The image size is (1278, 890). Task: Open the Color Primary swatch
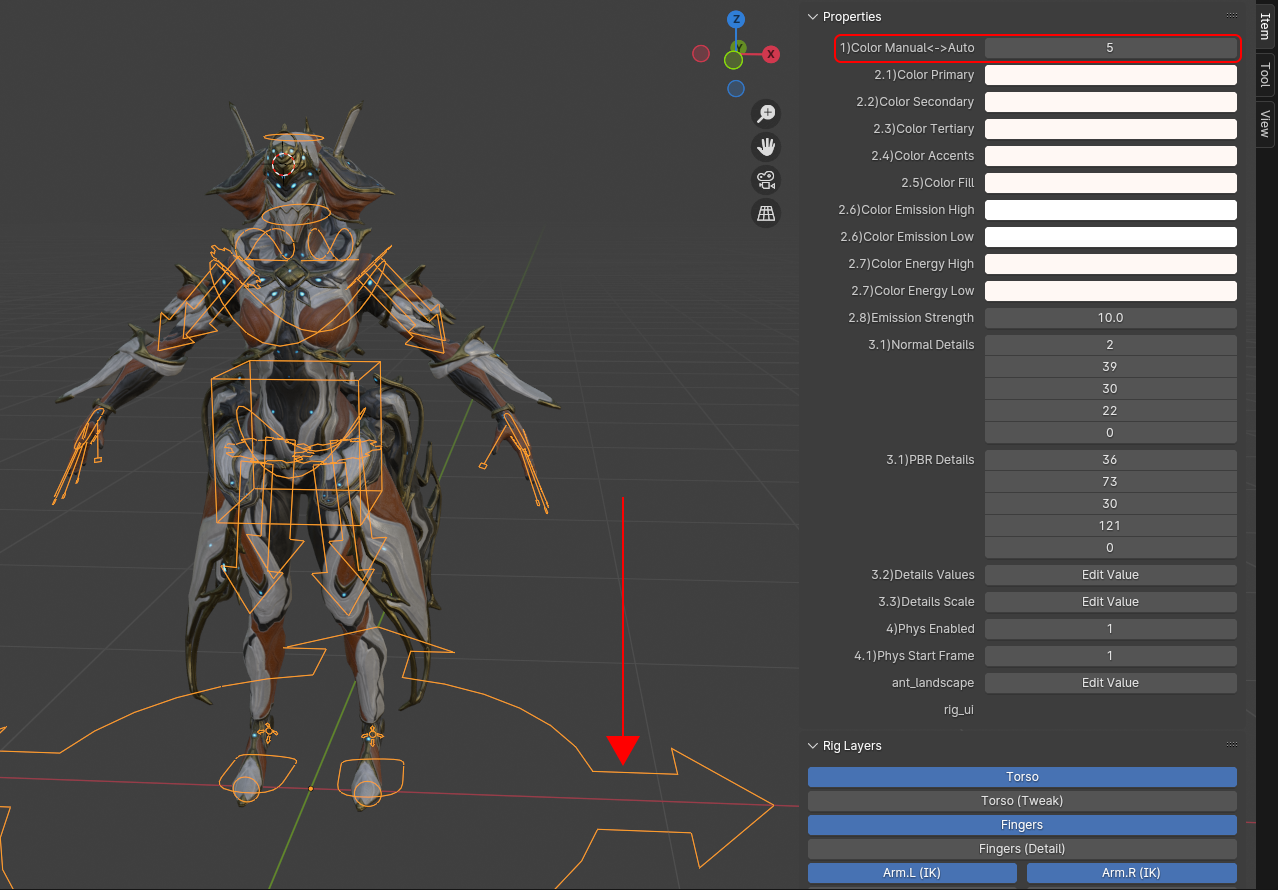point(1111,75)
